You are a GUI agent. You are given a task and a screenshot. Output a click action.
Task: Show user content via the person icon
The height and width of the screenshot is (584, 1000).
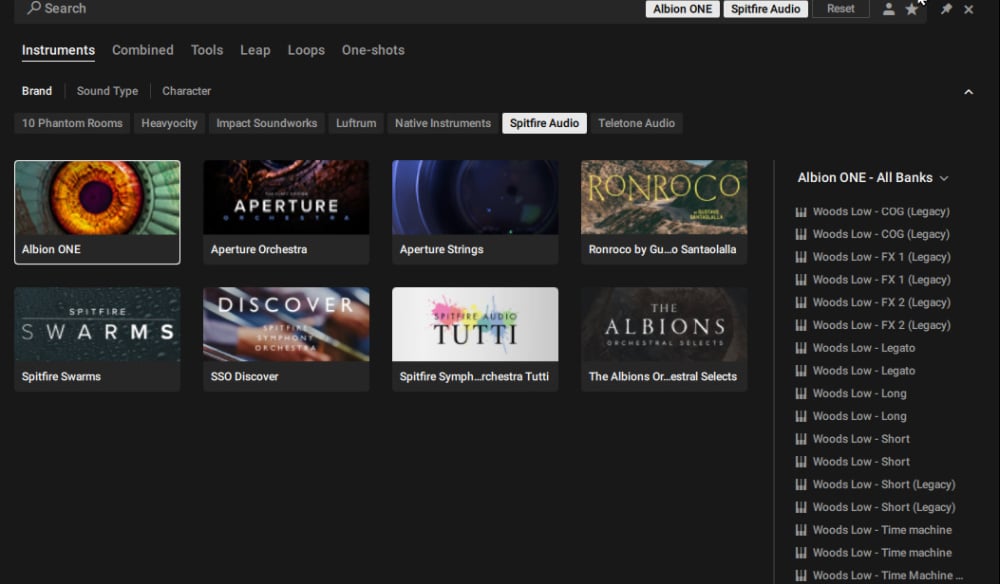coord(888,9)
